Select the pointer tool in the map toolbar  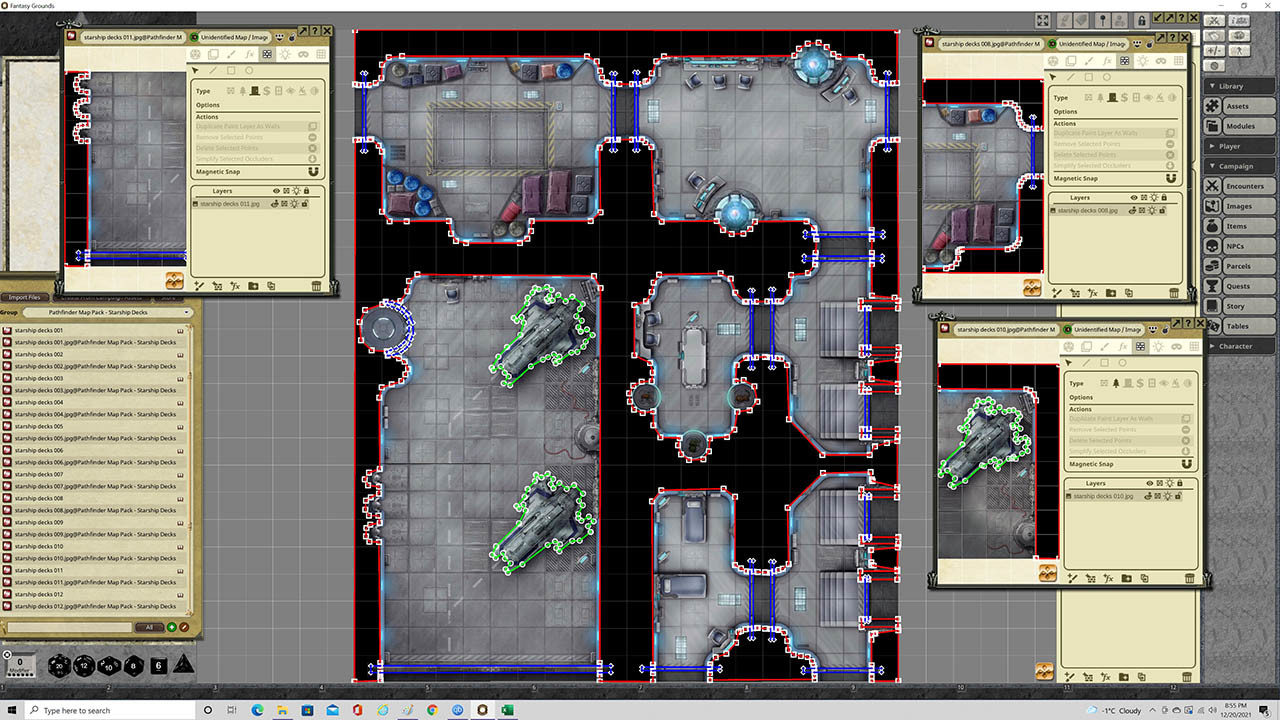pyautogui.click(x=196, y=70)
